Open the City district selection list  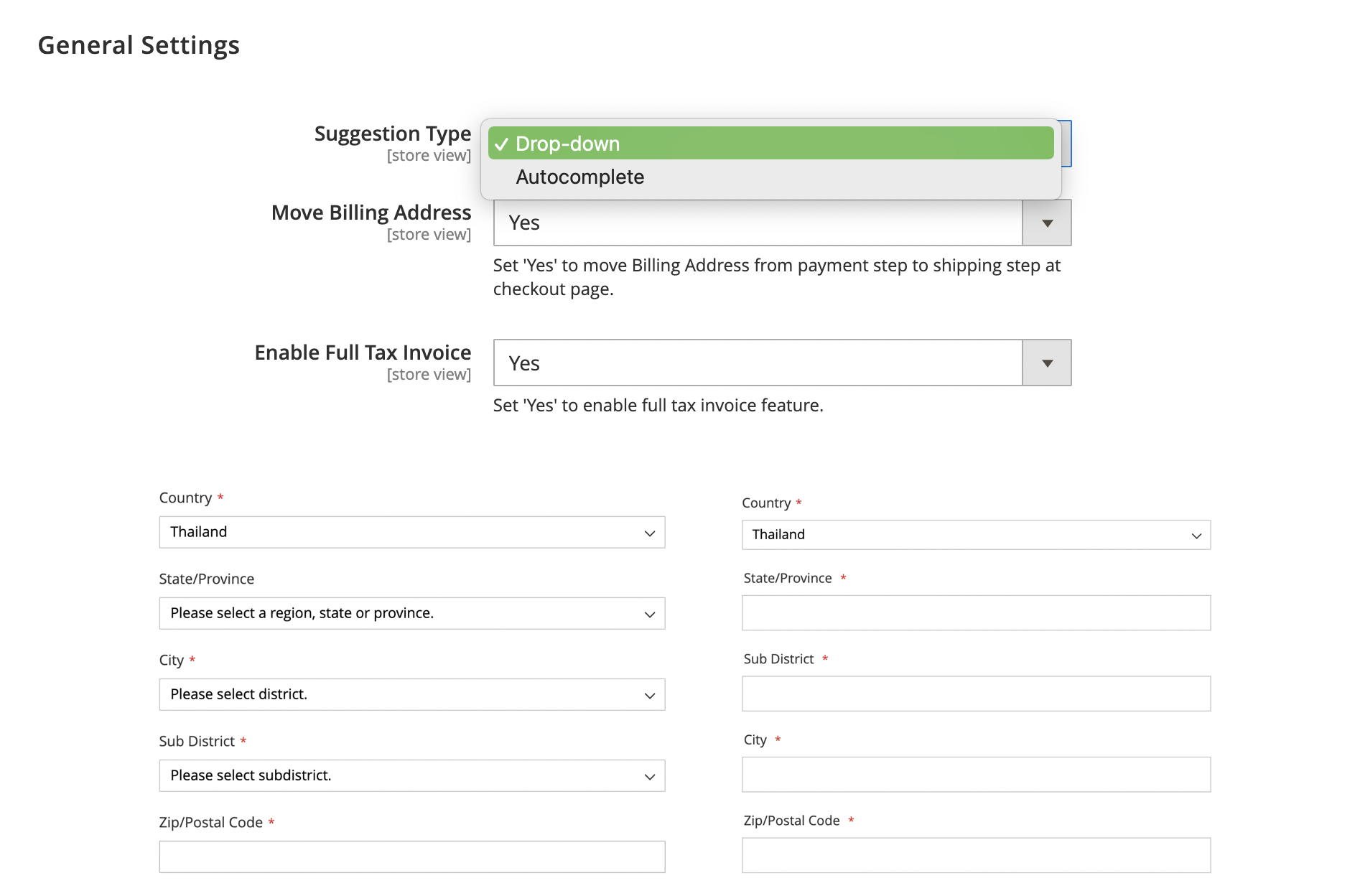click(411, 694)
